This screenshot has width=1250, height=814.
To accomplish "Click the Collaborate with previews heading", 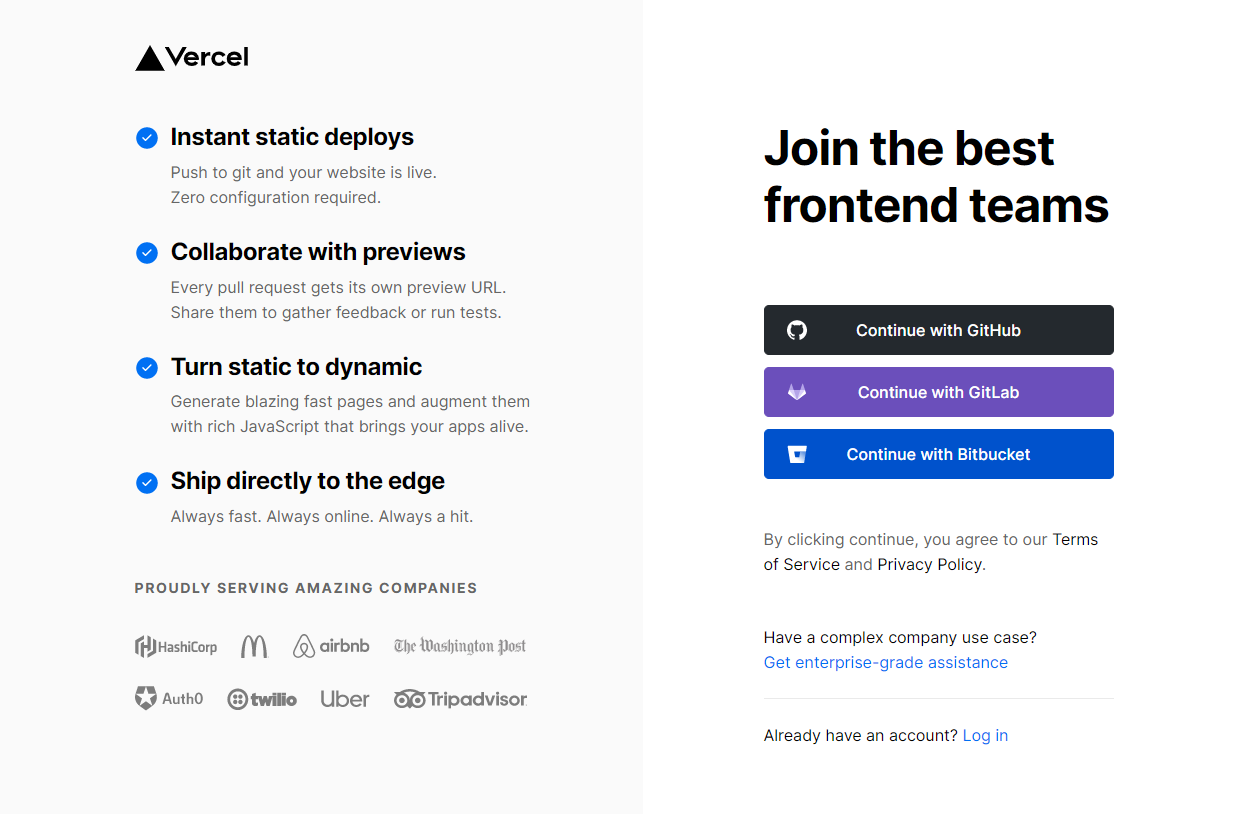I will click(318, 252).
